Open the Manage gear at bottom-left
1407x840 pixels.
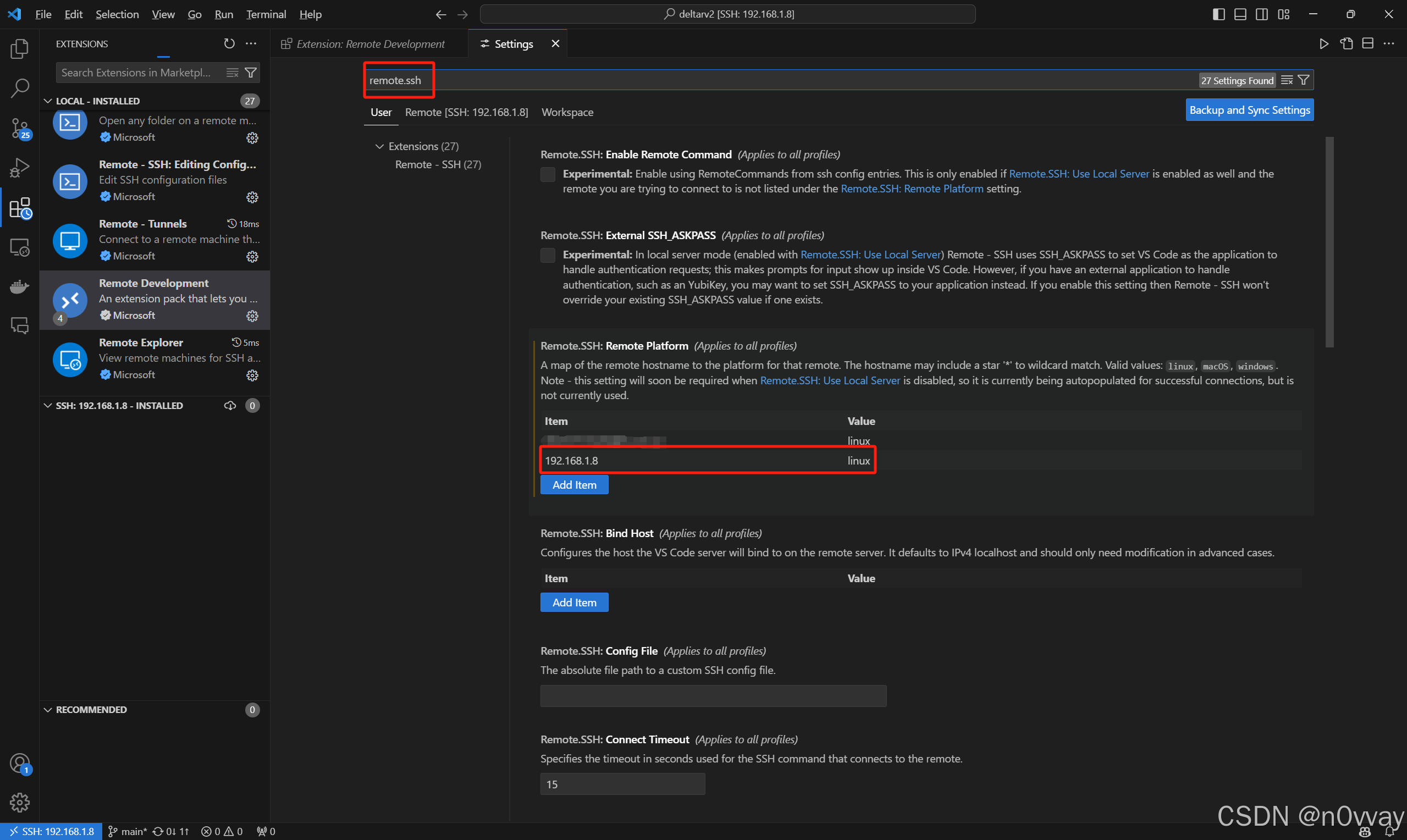(x=20, y=802)
